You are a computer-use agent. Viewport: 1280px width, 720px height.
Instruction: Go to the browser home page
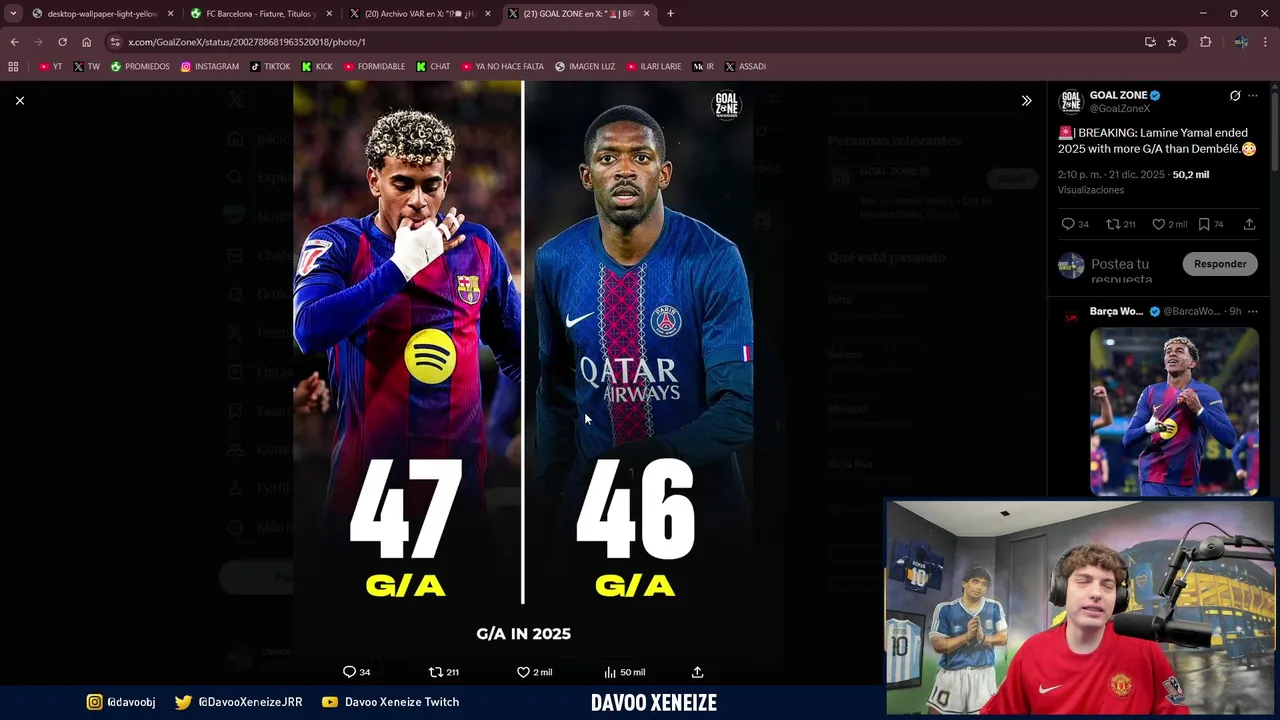(x=86, y=42)
